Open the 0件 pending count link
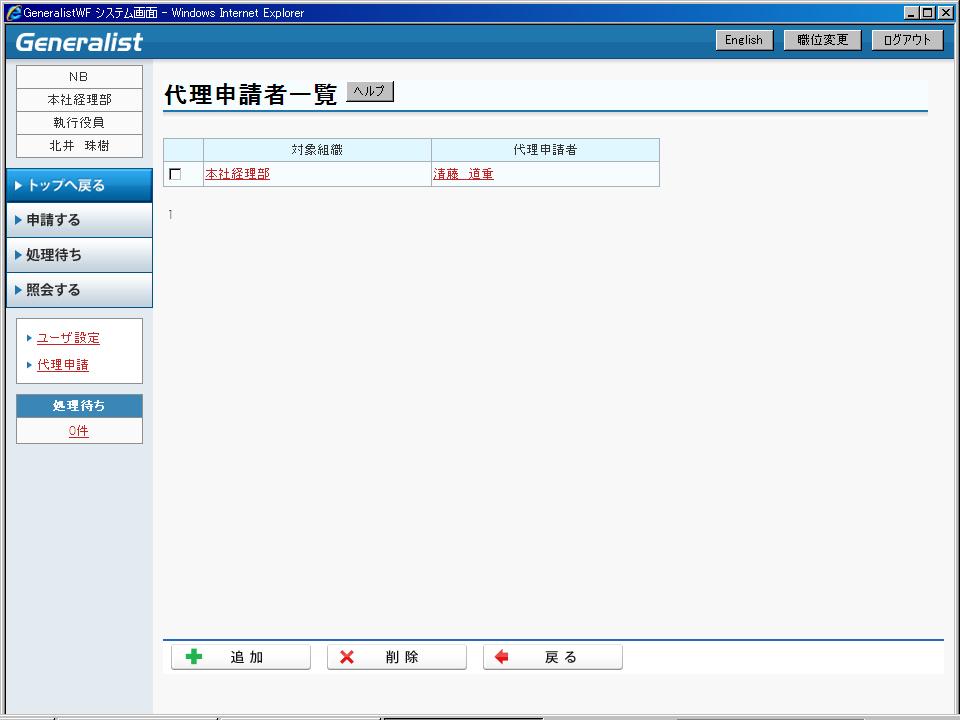 click(x=78, y=431)
